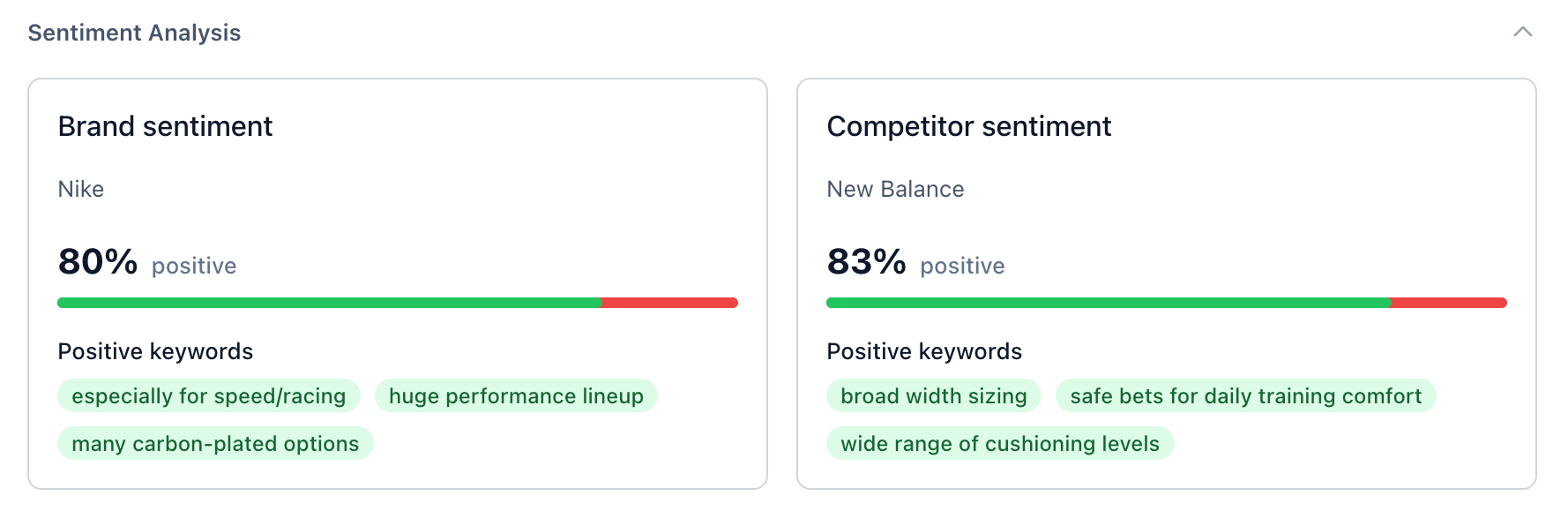Click red segment of New Balance sentiment bar
Viewport: 1568px width, 511px height.
click(1449, 303)
